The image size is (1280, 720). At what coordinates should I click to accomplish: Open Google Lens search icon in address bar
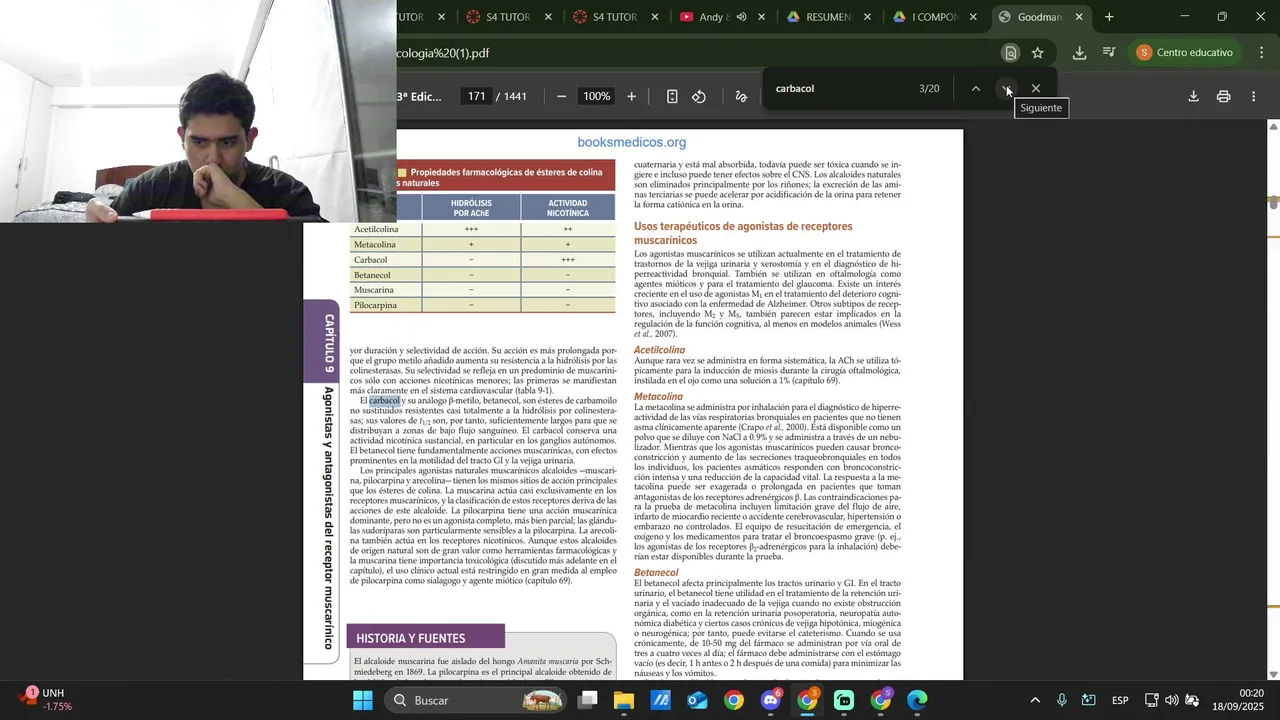click(1011, 53)
